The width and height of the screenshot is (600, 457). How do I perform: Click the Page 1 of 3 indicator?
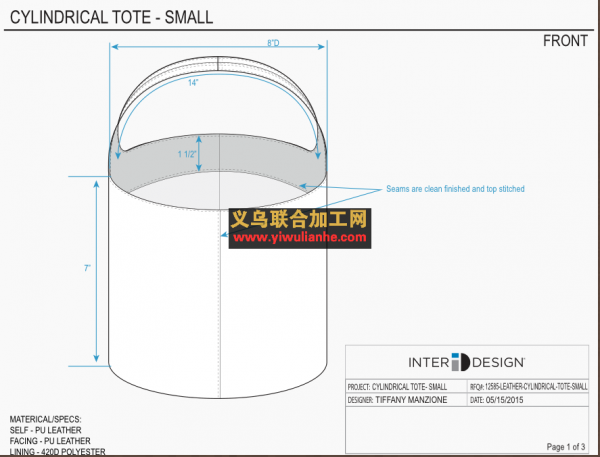click(x=566, y=445)
